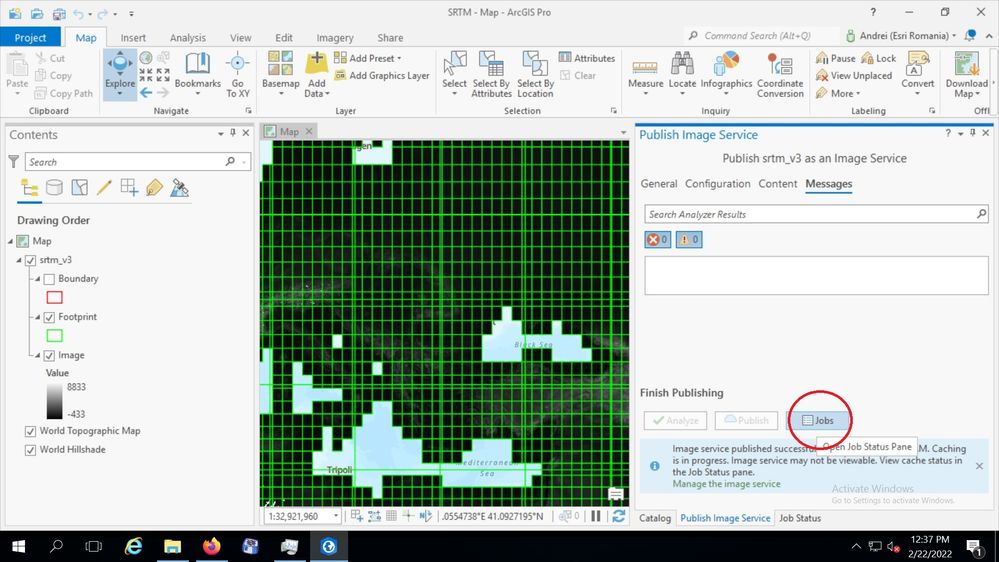999x562 pixels.
Task: Select List By Drawing Order icon
Action: coord(29,188)
